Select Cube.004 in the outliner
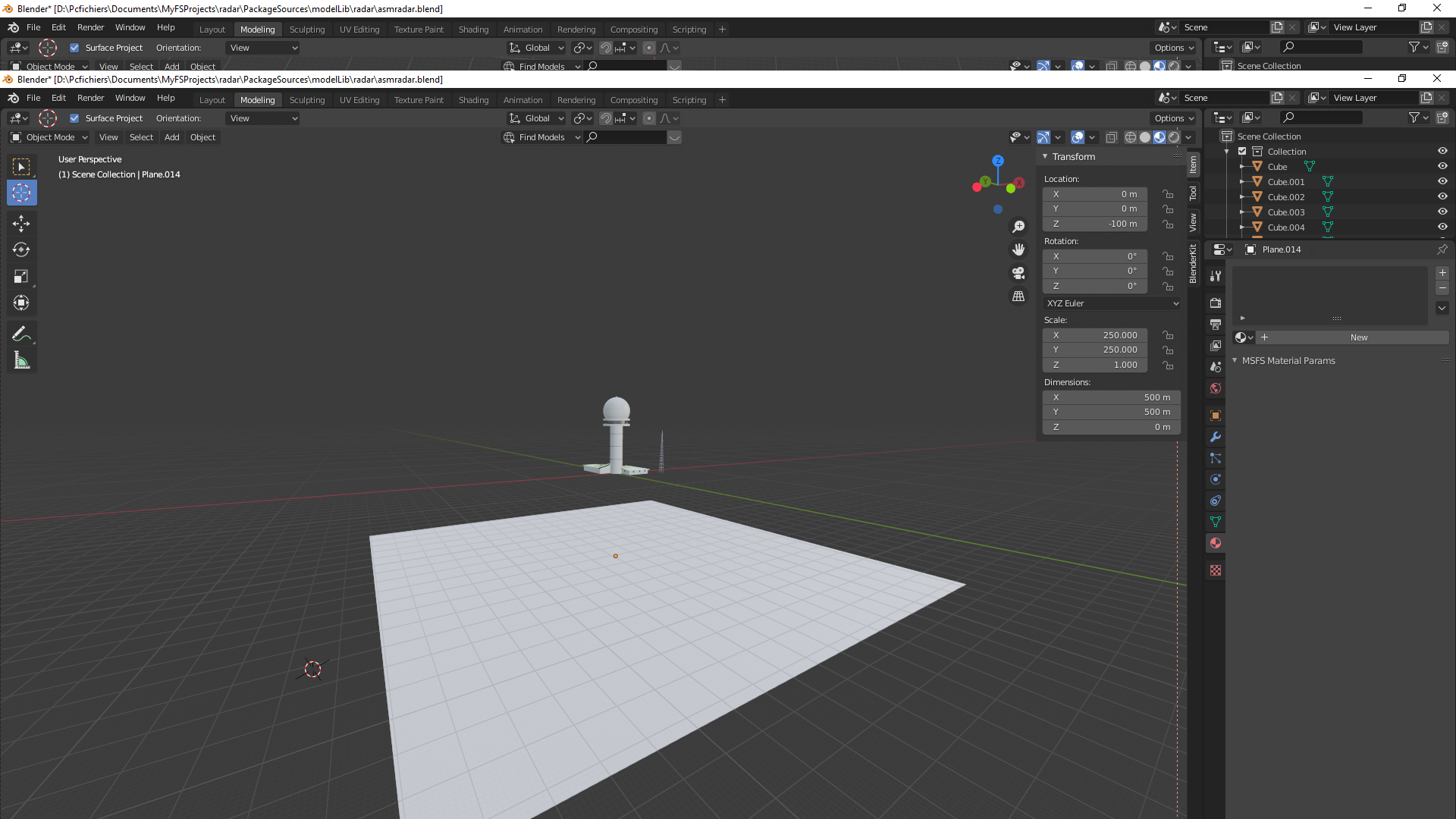The height and width of the screenshot is (819, 1456). coord(1286,227)
